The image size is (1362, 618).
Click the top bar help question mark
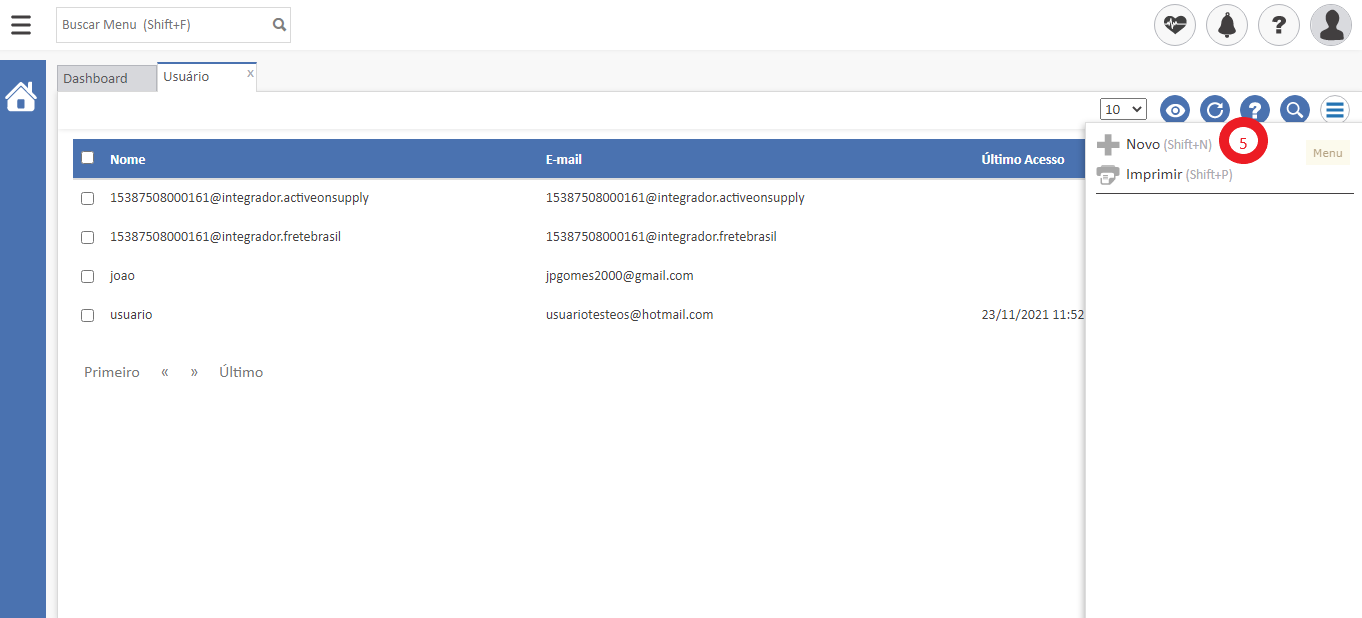[1279, 25]
